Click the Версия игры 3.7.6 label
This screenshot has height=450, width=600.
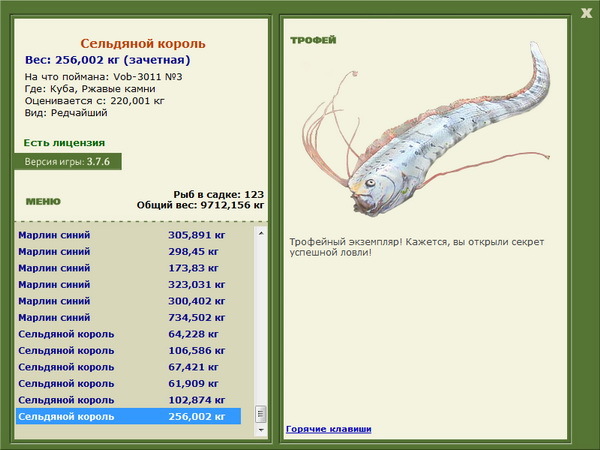click(68, 161)
